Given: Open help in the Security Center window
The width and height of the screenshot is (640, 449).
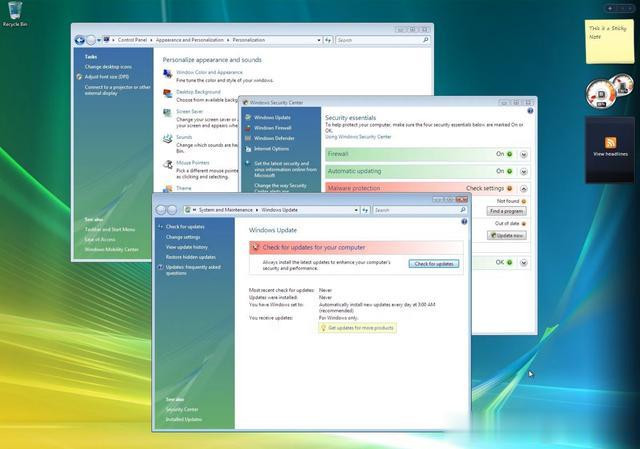Looking at the screenshot, I should point(530,111).
